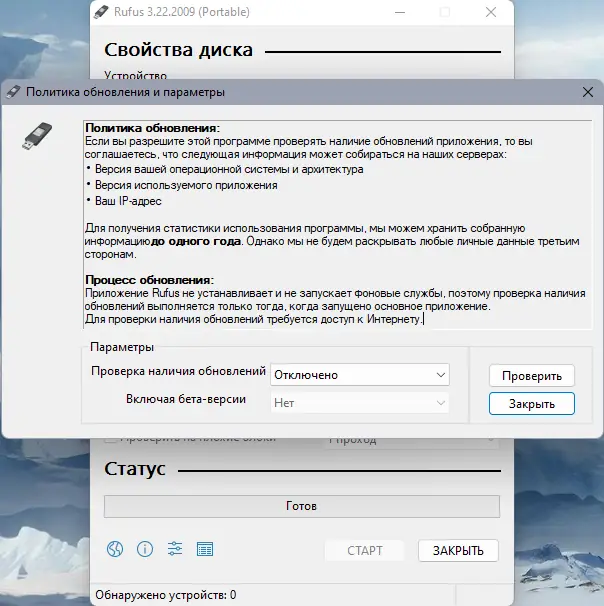Open the About info icon in Rufus
This screenshot has width=604, height=606.
pyautogui.click(x=145, y=549)
